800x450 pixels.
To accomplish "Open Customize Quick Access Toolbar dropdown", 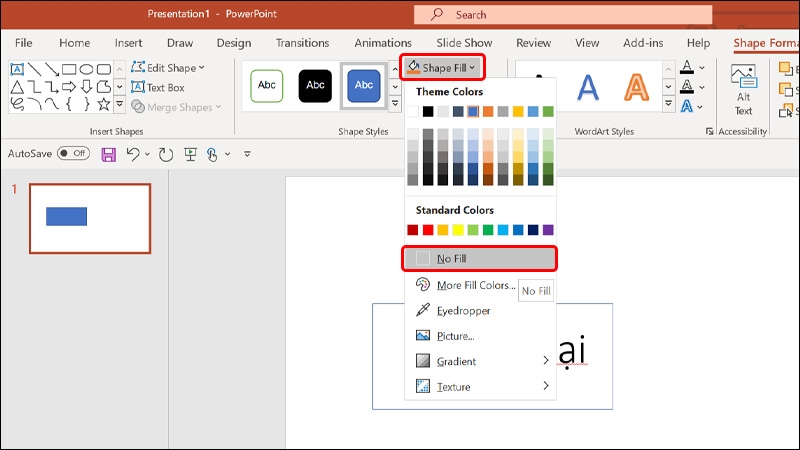I will 247,154.
